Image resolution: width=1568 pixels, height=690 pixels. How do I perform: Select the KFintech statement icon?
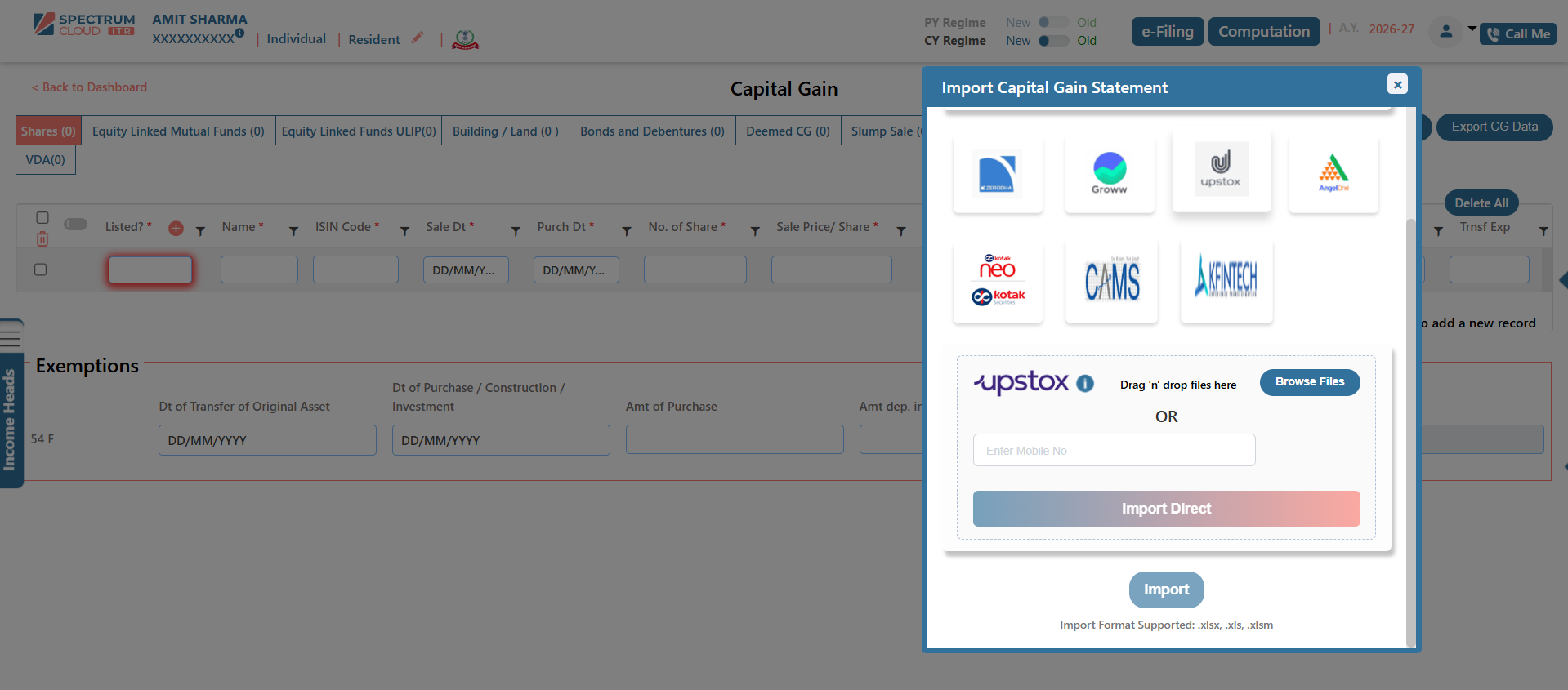coord(1226,280)
